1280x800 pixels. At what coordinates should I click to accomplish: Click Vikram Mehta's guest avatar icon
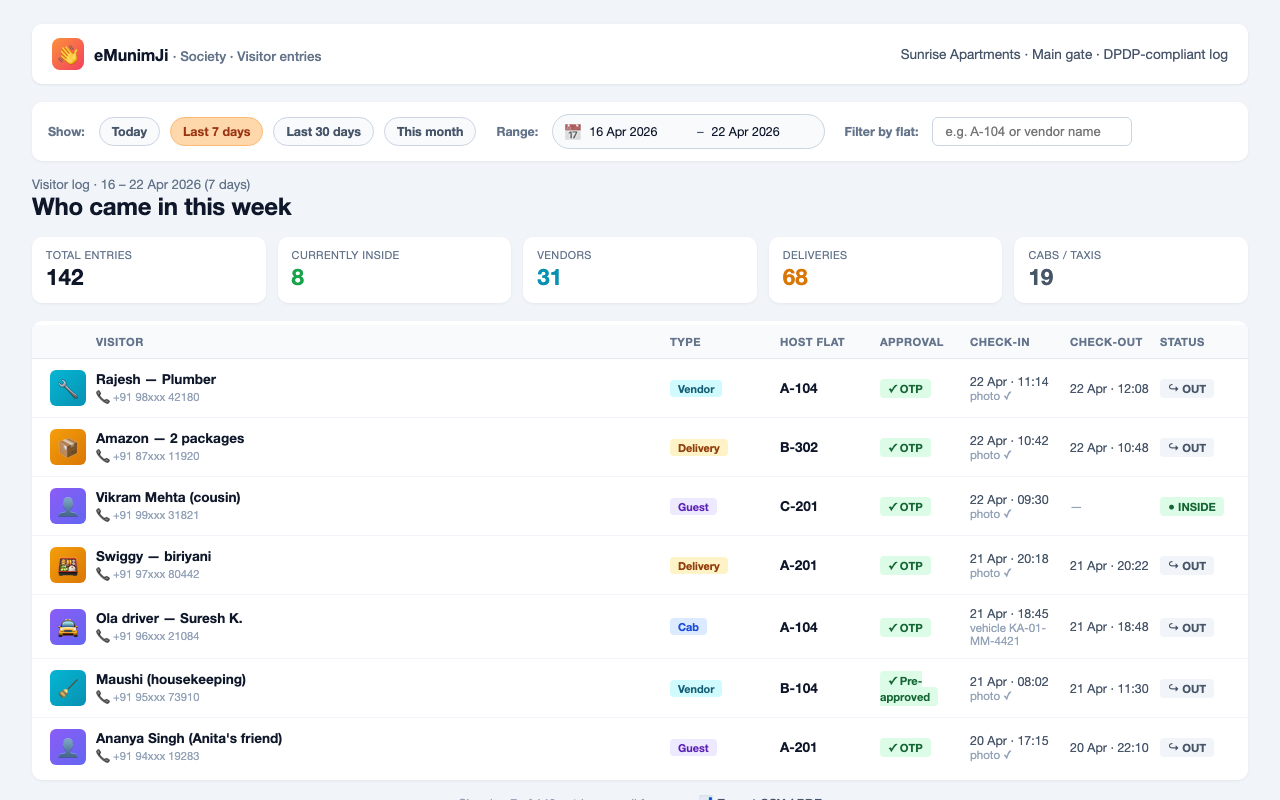point(68,506)
